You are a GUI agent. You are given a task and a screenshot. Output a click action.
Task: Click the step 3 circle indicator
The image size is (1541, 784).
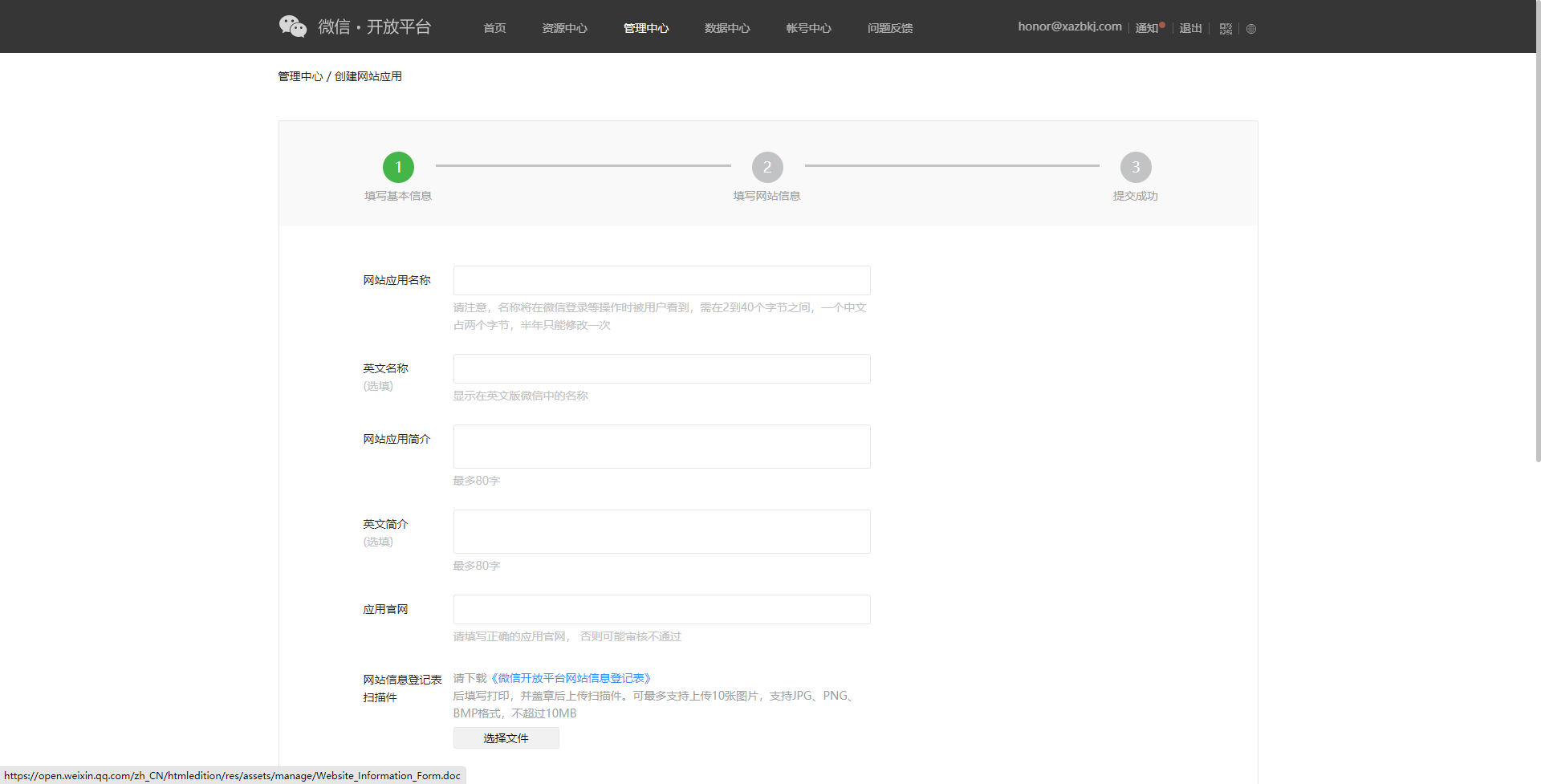[x=1135, y=167]
